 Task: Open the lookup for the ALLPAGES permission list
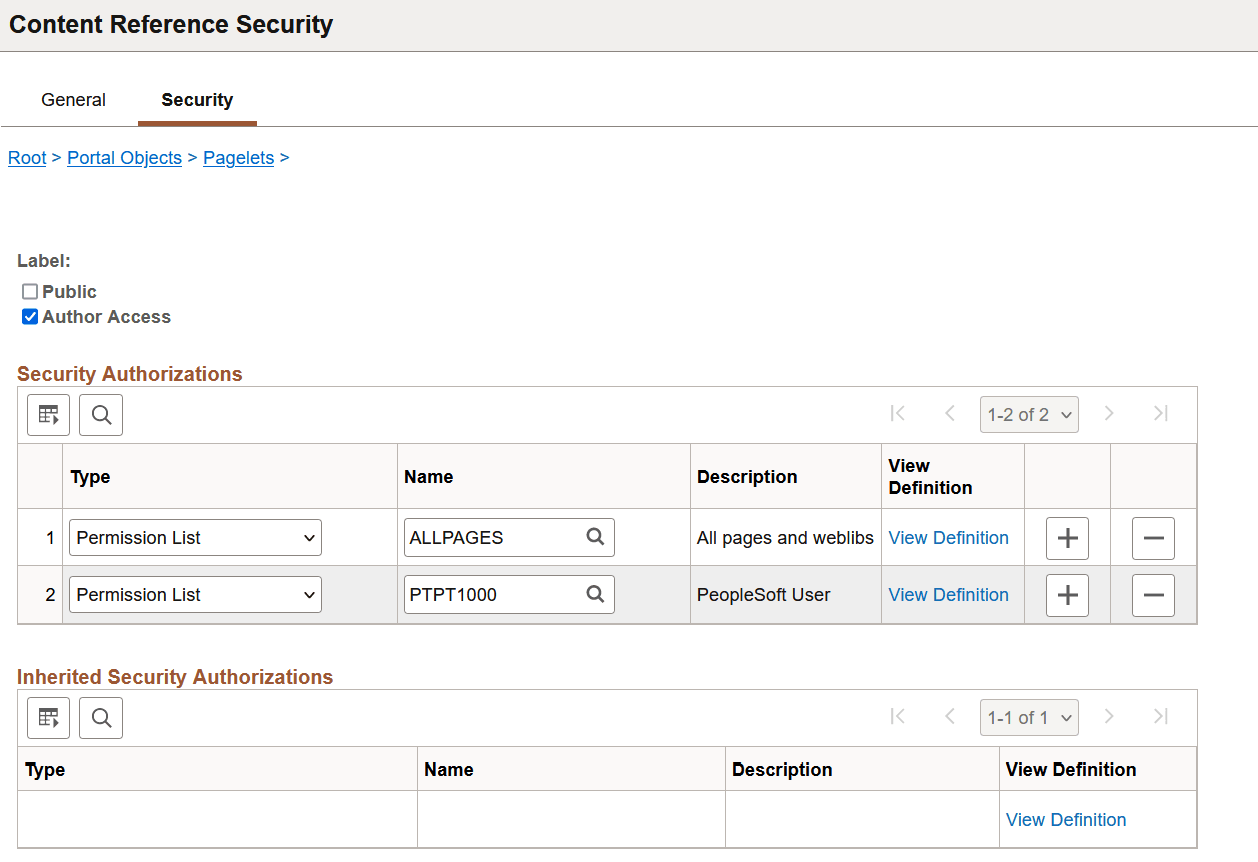(x=595, y=537)
